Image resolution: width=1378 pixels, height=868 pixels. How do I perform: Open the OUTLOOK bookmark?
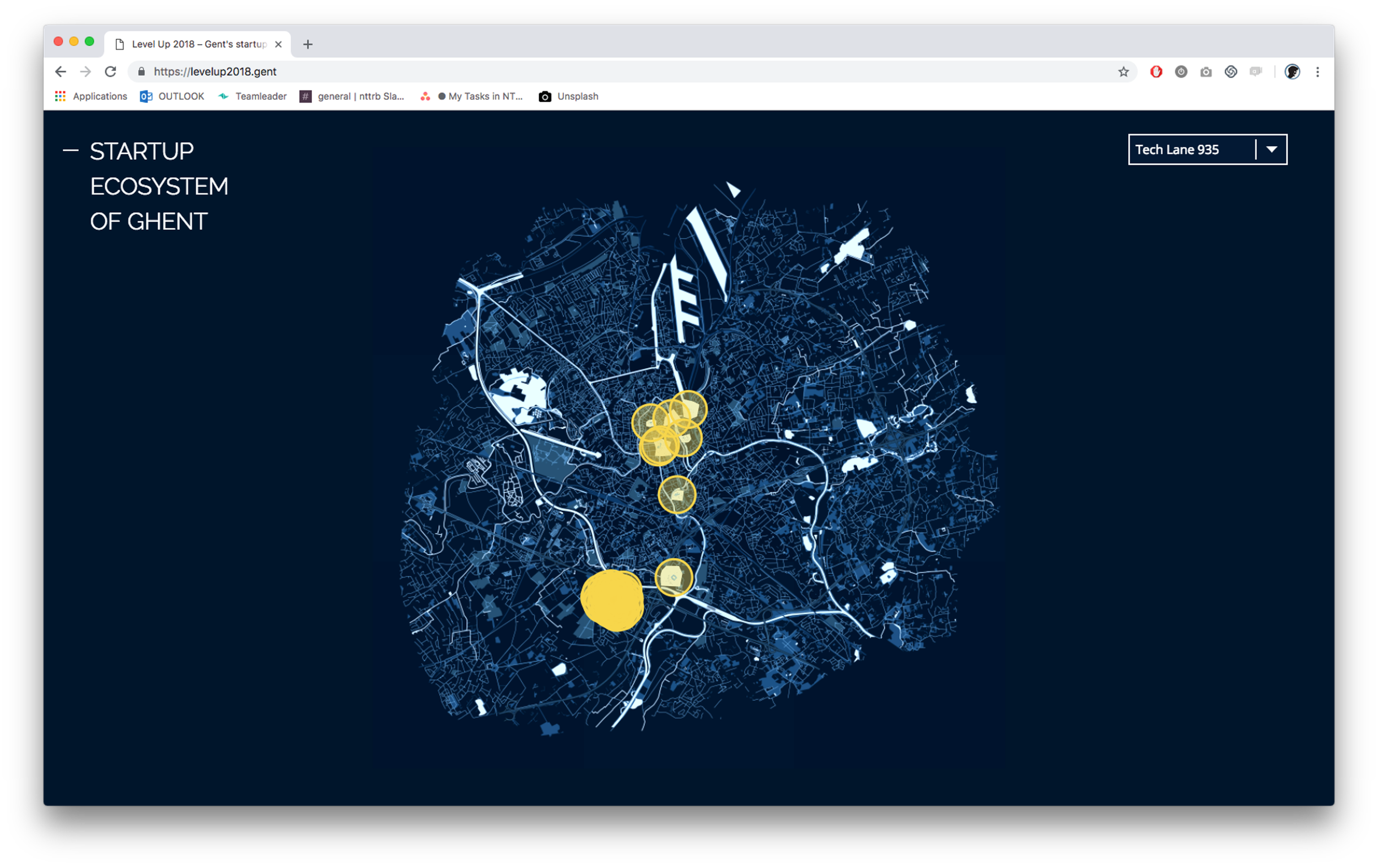pyautogui.click(x=172, y=96)
